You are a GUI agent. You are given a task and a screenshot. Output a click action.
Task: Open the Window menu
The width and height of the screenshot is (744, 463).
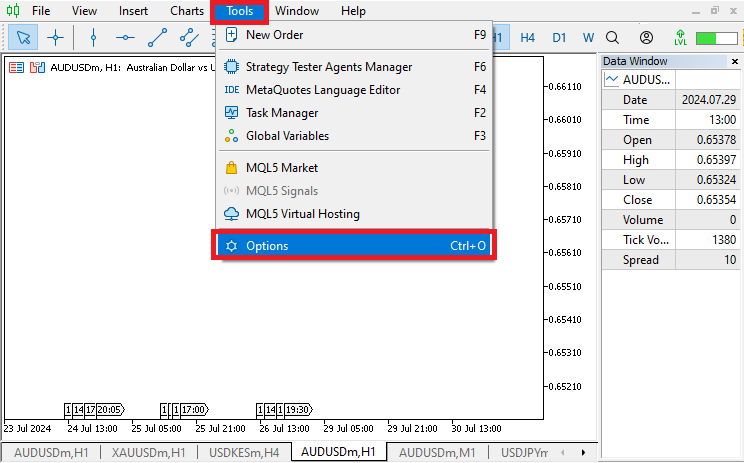297,10
